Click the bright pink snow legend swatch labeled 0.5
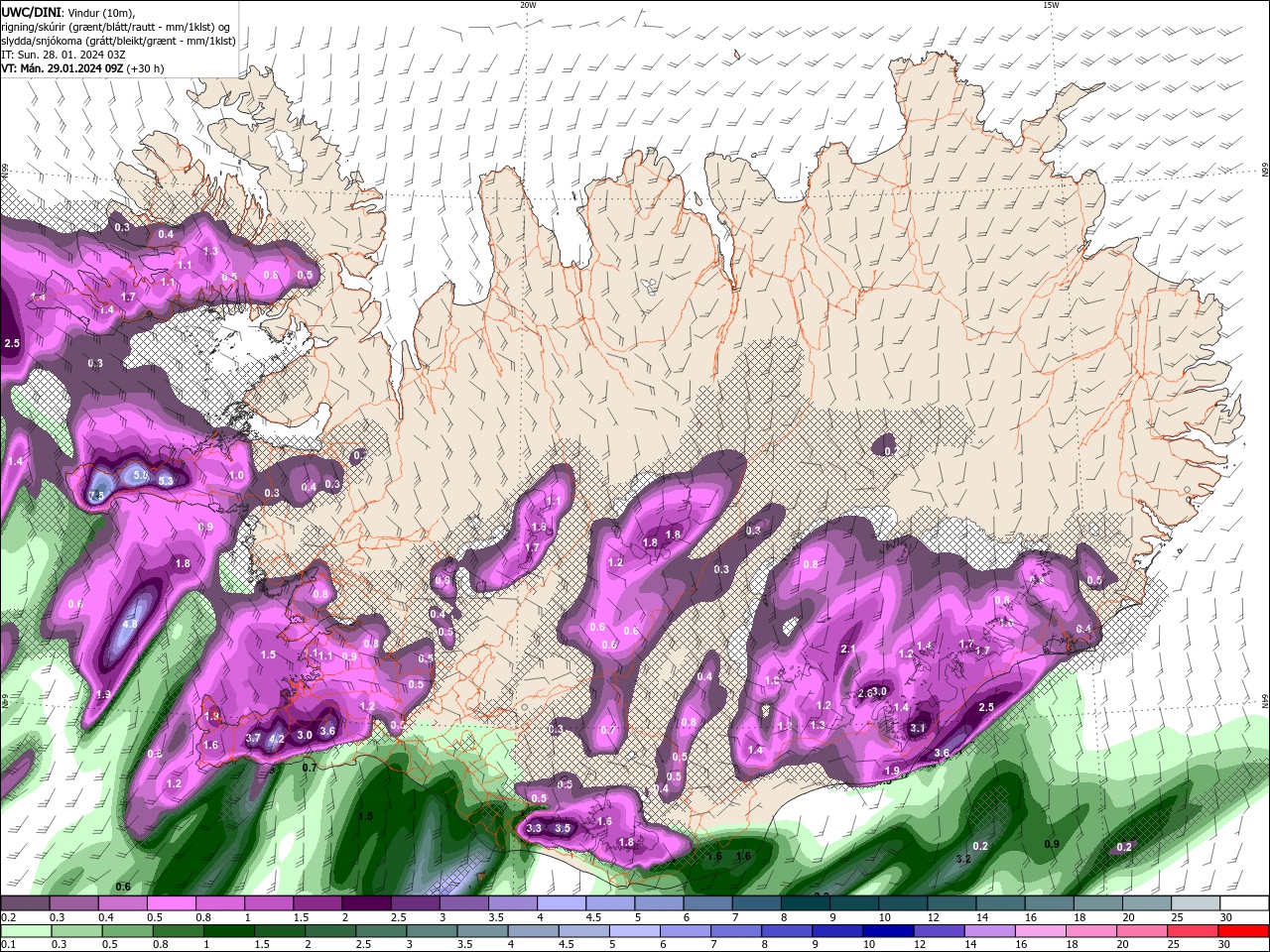 click(171, 903)
